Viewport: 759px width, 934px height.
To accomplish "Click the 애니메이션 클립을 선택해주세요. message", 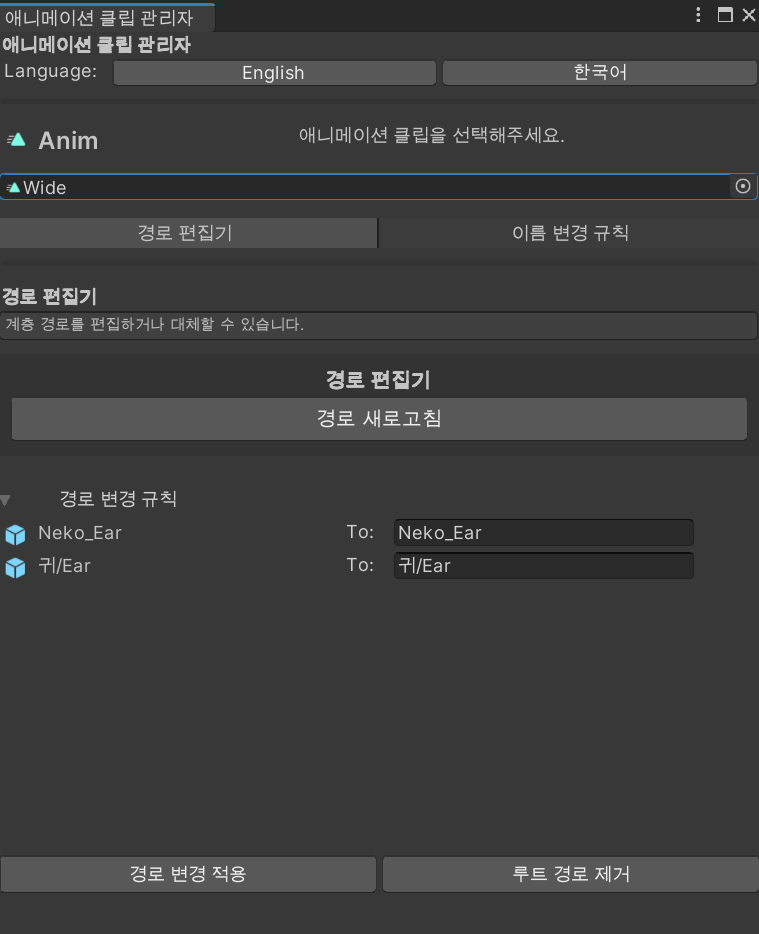I will [431, 135].
